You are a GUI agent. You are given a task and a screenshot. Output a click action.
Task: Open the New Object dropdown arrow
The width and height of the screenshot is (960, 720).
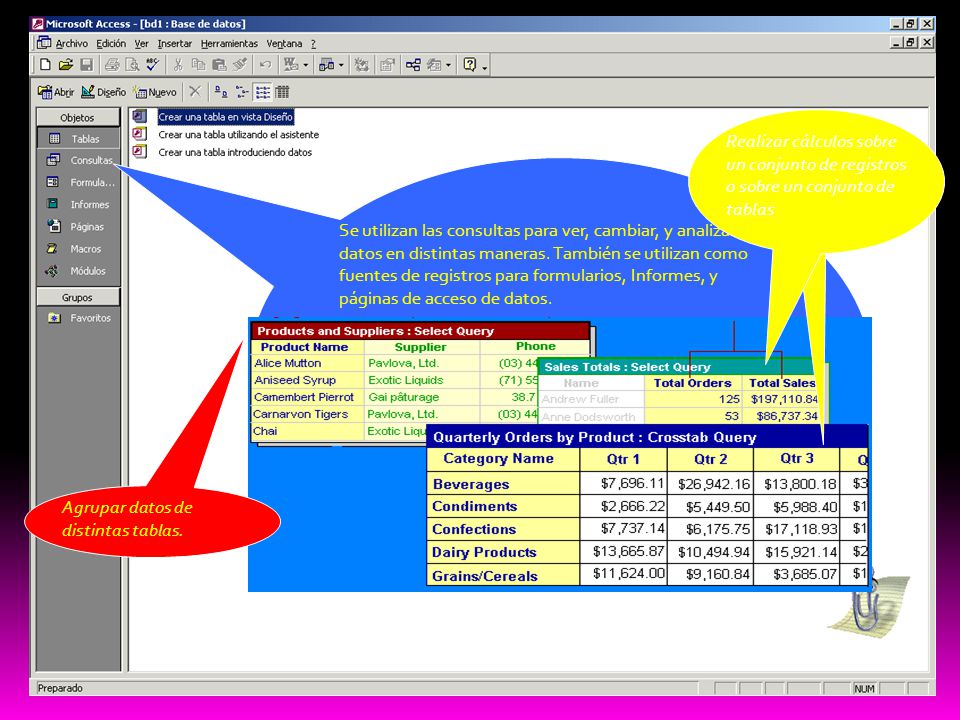click(x=448, y=65)
